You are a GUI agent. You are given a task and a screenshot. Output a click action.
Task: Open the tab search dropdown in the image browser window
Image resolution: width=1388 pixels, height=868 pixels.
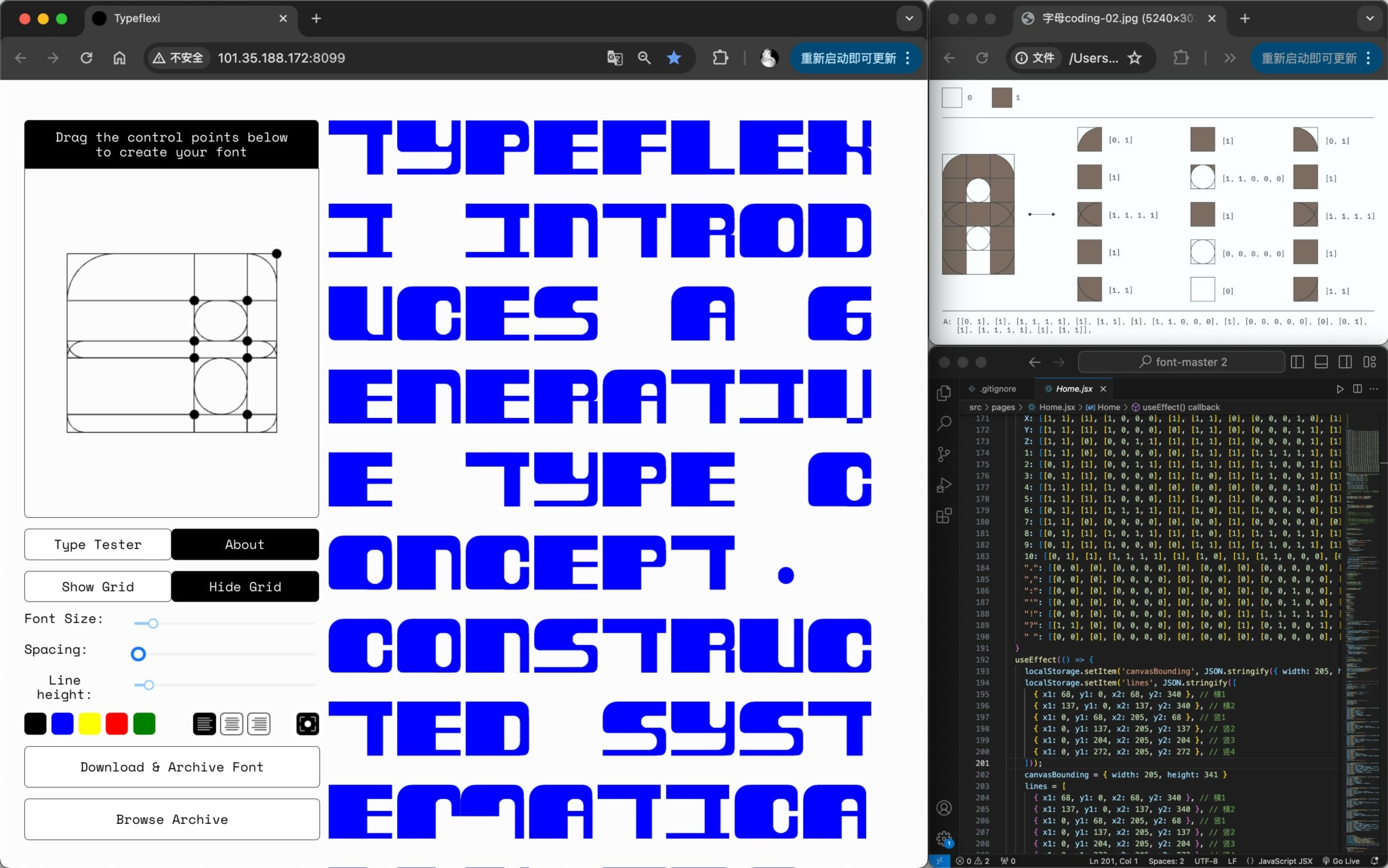tap(1370, 18)
